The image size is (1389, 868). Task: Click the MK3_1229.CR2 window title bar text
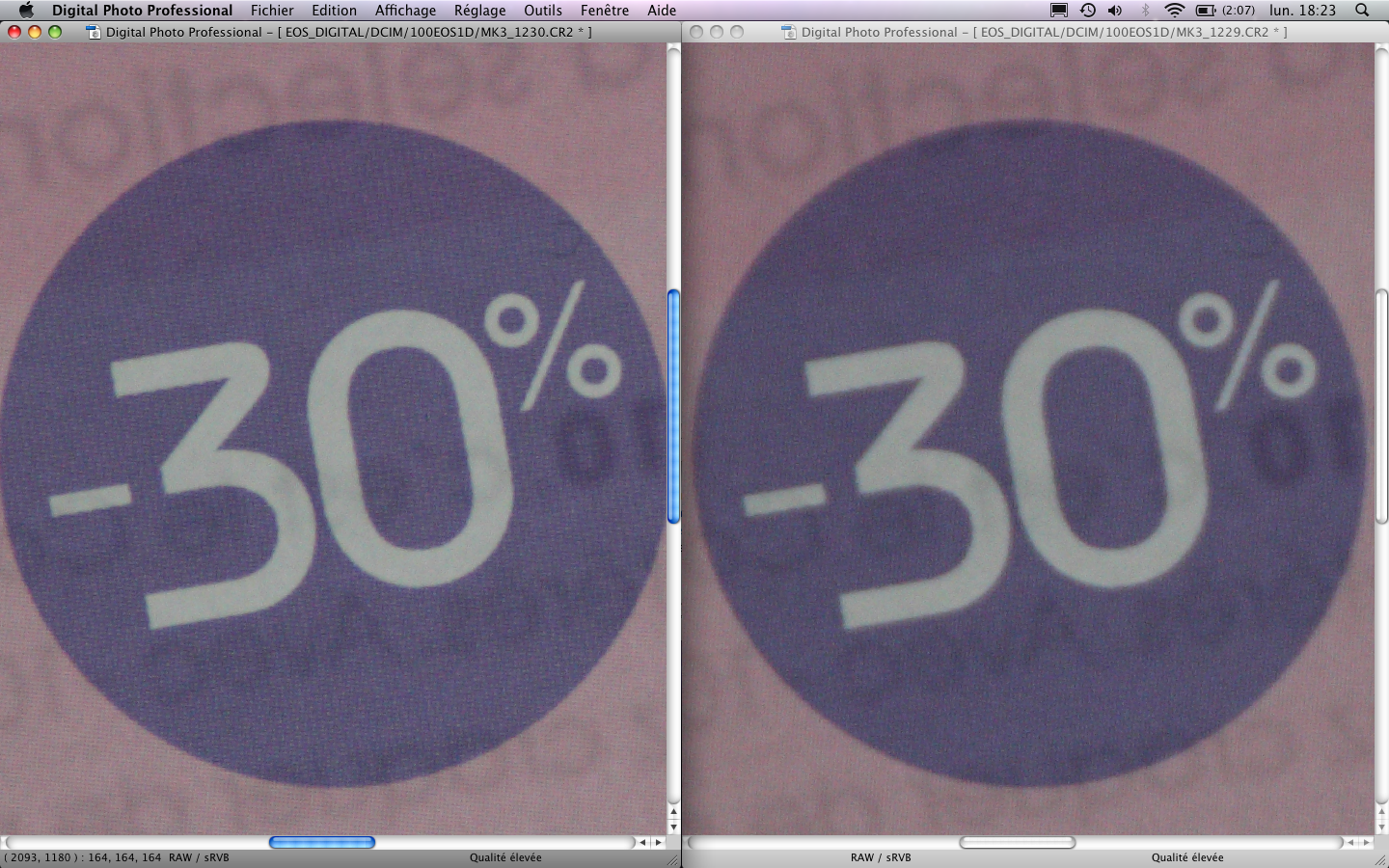click(x=1044, y=32)
